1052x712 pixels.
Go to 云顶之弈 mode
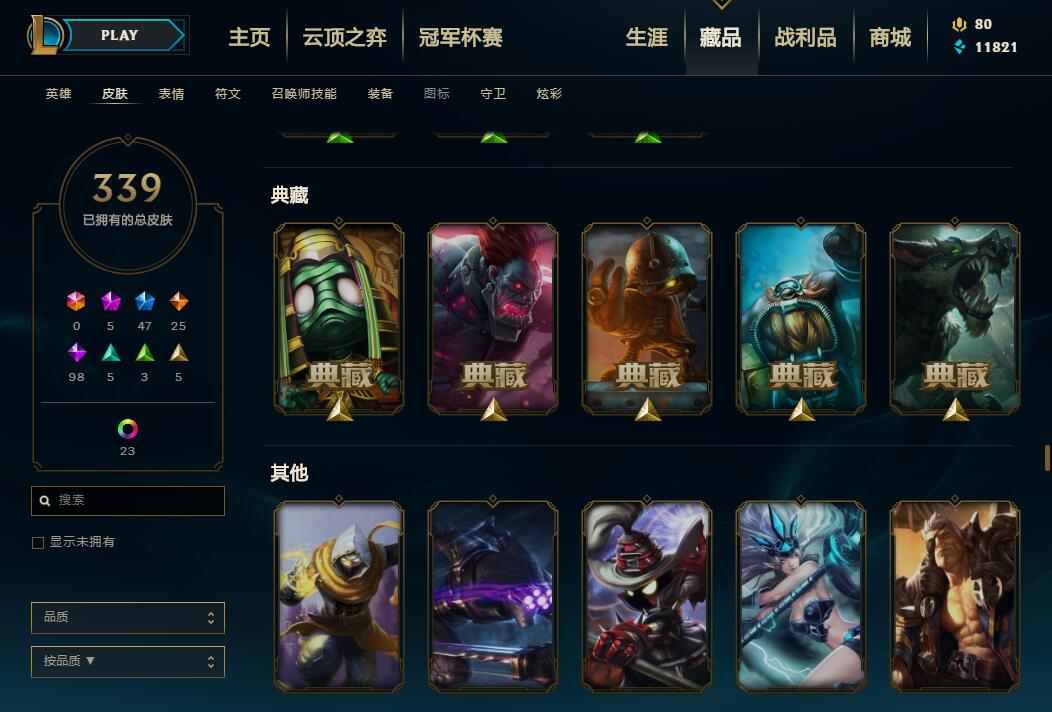click(344, 38)
